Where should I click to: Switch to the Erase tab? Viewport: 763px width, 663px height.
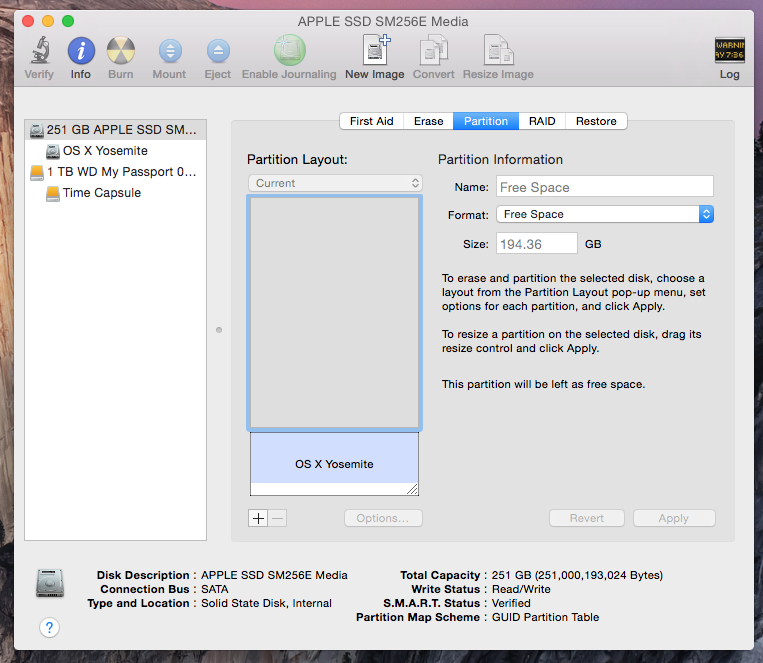tap(428, 121)
